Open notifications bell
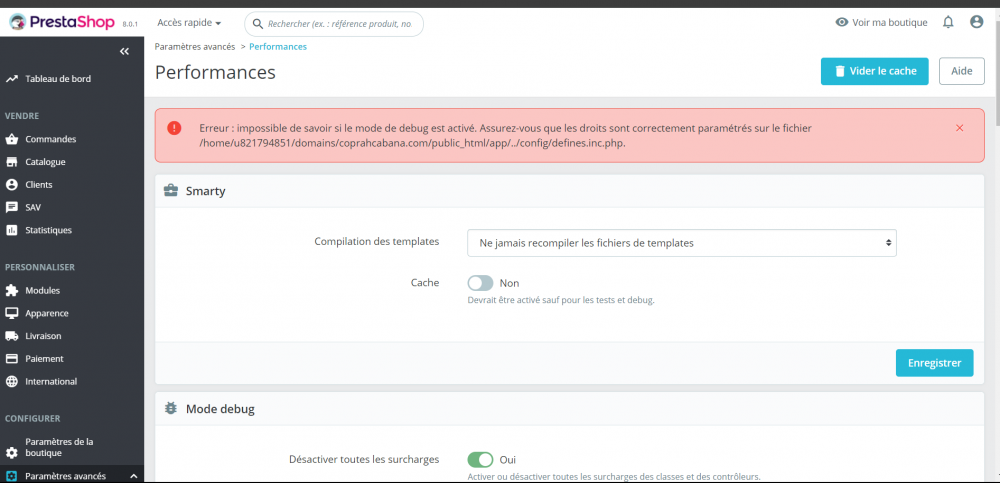 coord(948,22)
